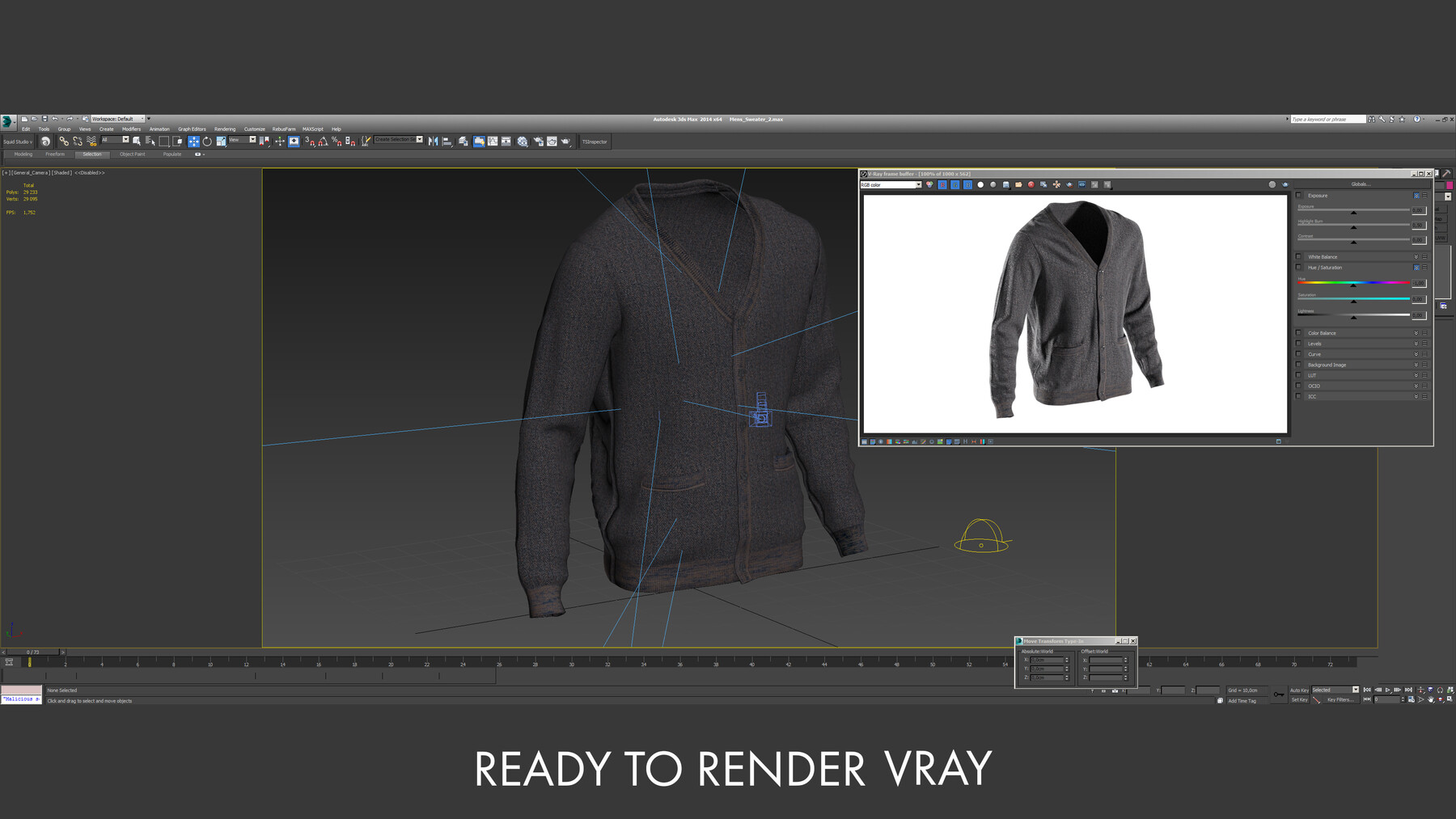Viewport: 1456px width, 819px height.
Task: Show red channel in V-Ray frame buffer
Action: click(942, 184)
